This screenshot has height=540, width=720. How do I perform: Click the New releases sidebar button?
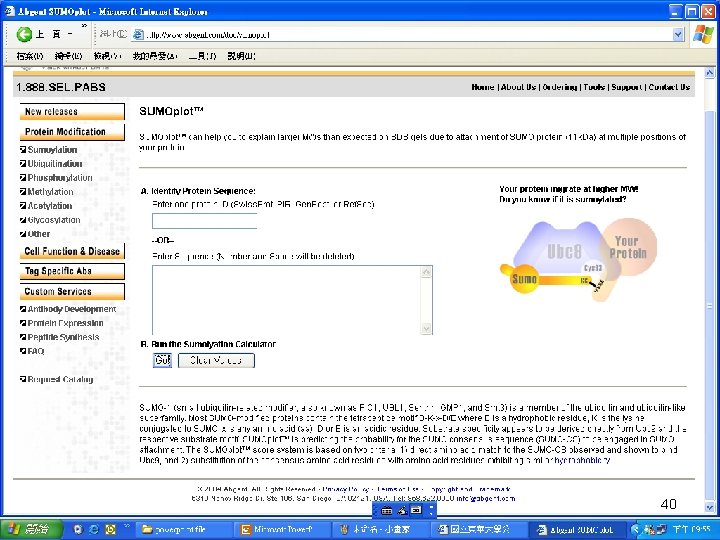tap(72, 112)
